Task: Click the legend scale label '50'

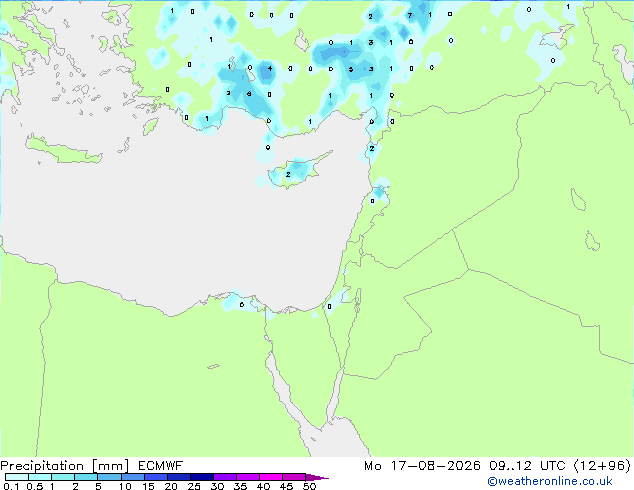Action: (309, 486)
